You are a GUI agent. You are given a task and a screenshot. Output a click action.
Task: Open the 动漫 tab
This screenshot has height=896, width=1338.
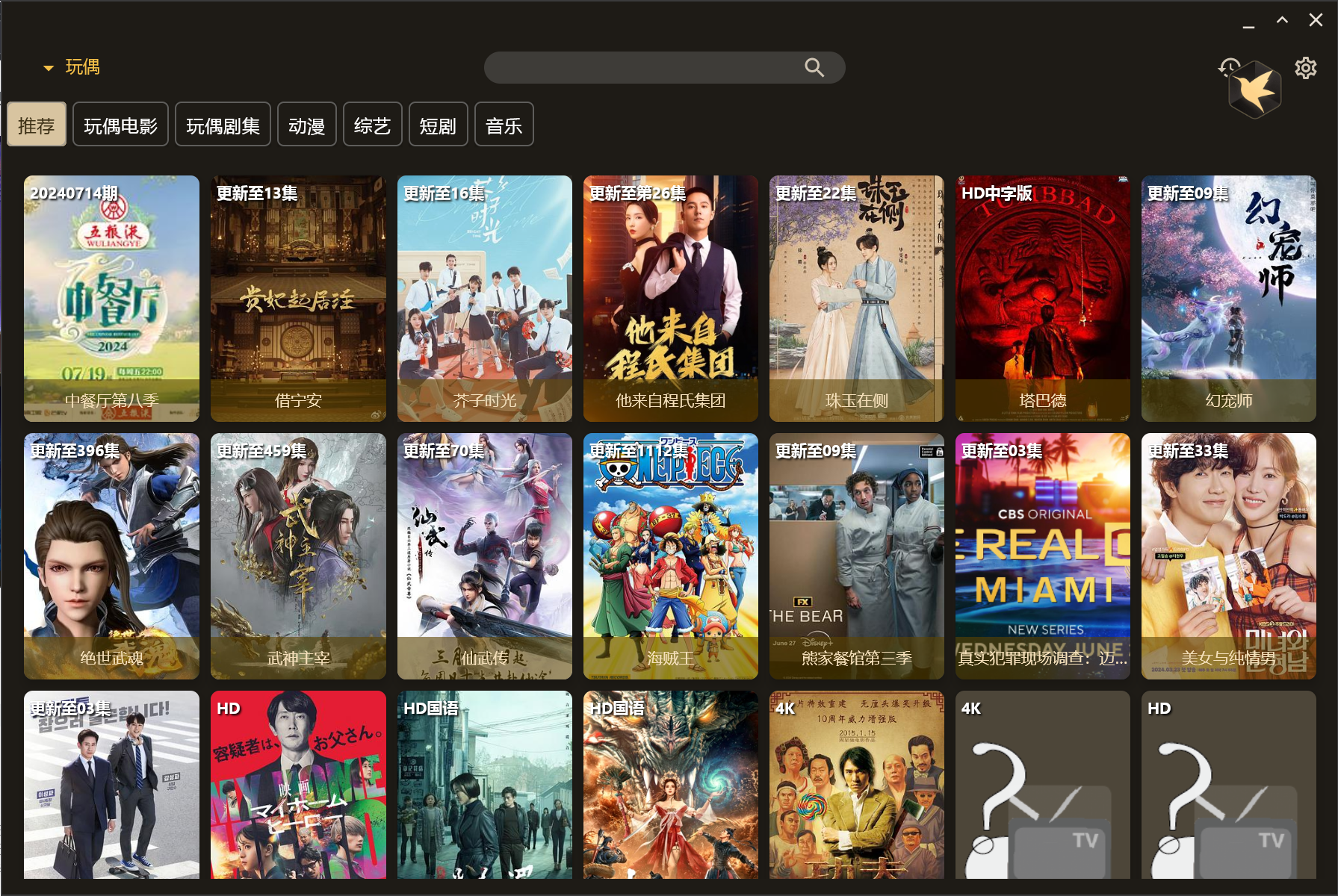[x=306, y=125]
